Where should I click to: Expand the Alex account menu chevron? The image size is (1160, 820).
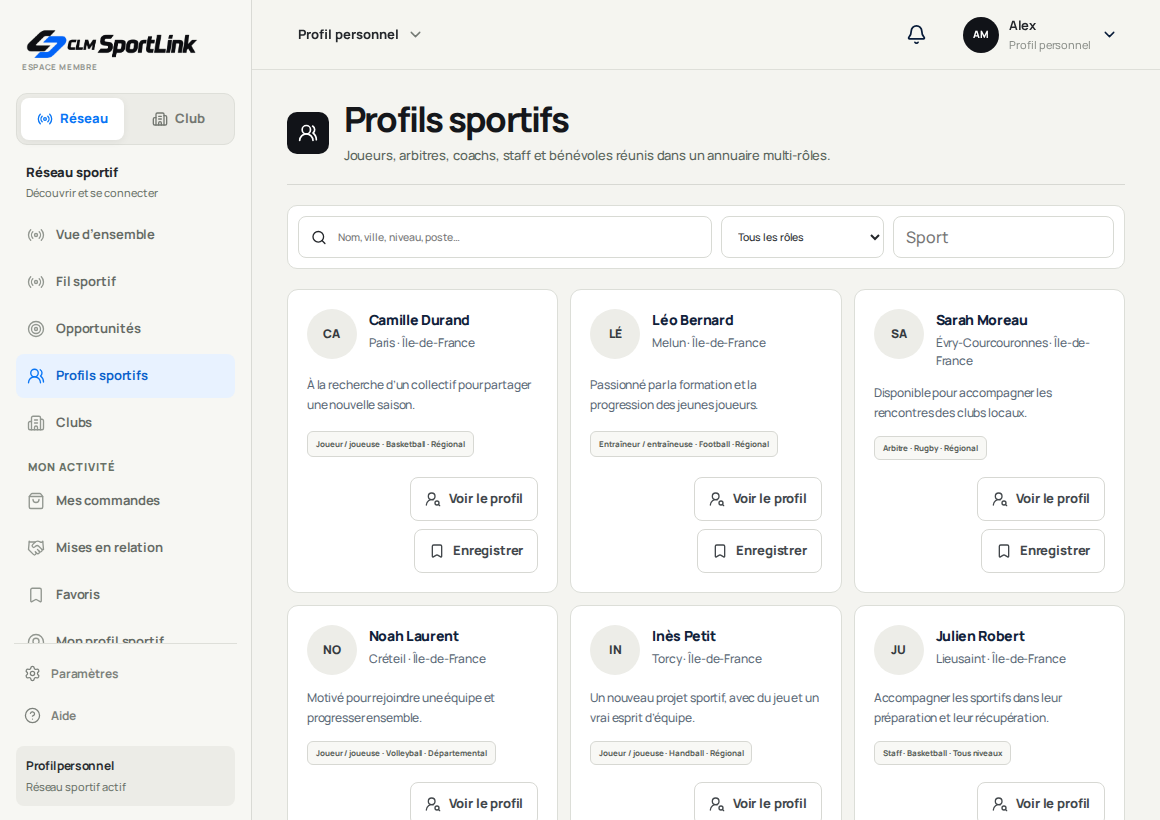tap(1109, 35)
